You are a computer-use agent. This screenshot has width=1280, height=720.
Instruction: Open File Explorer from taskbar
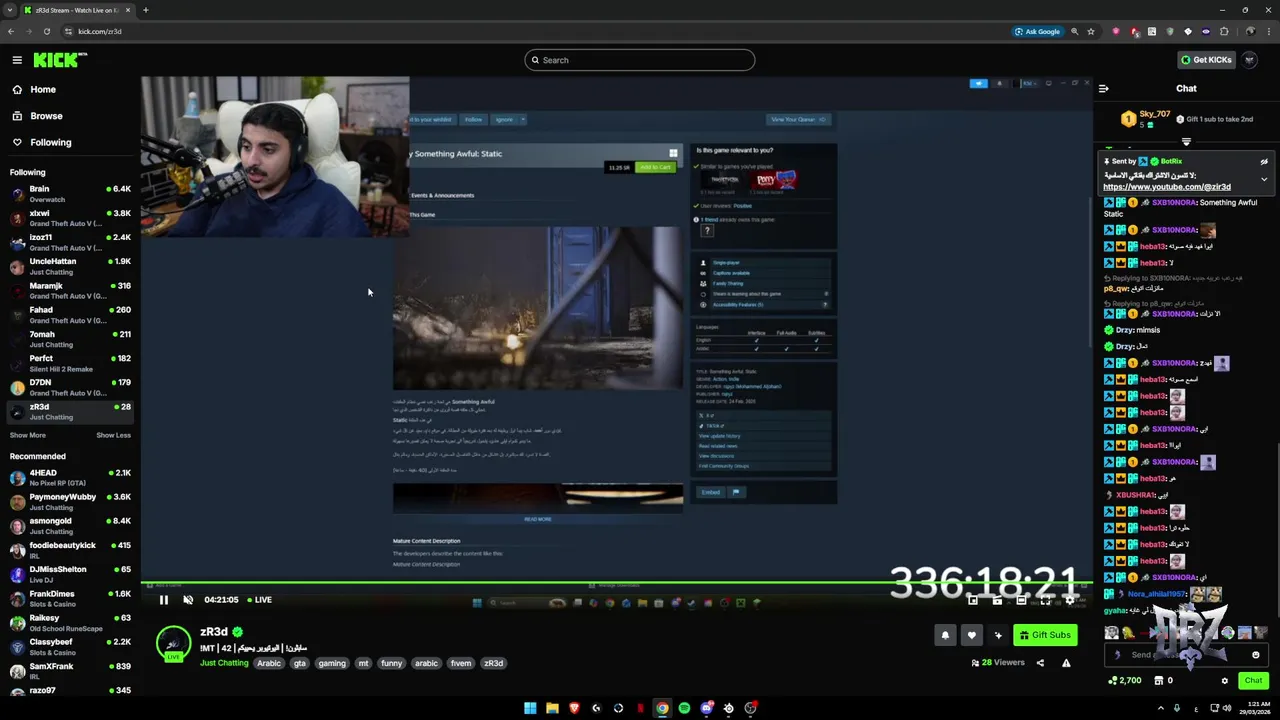(x=552, y=708)
